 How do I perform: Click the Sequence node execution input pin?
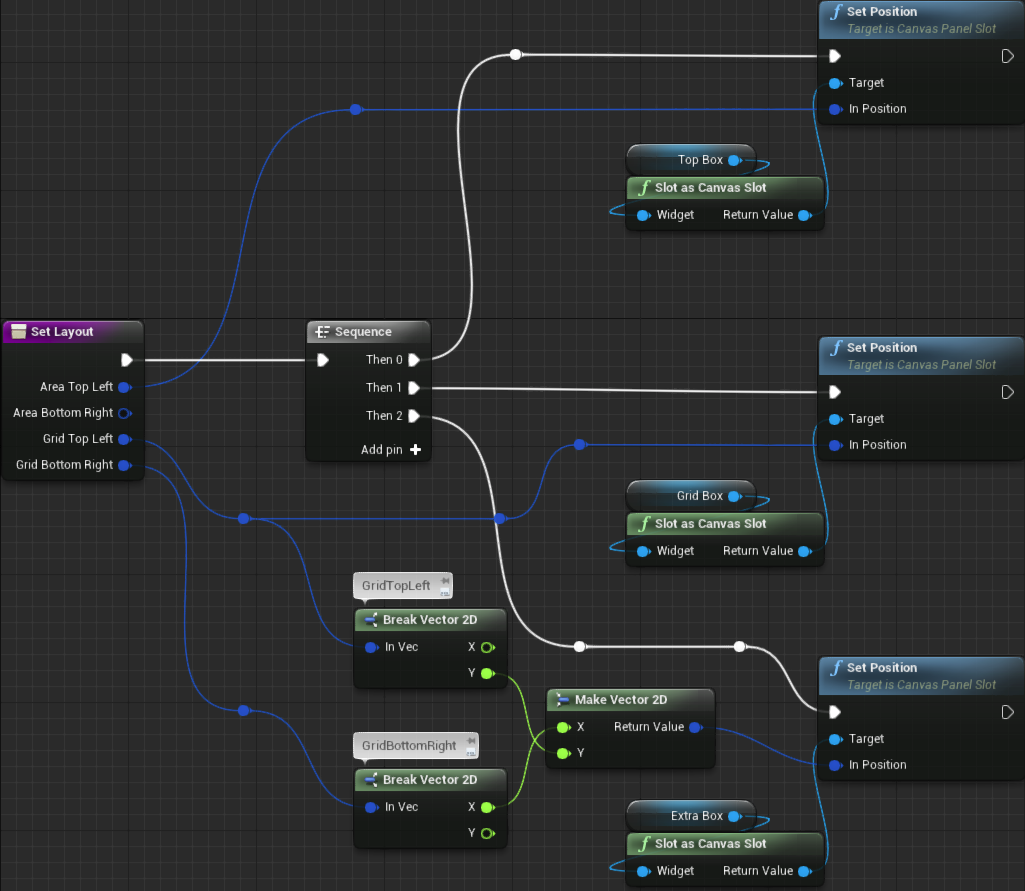(323, 360)
